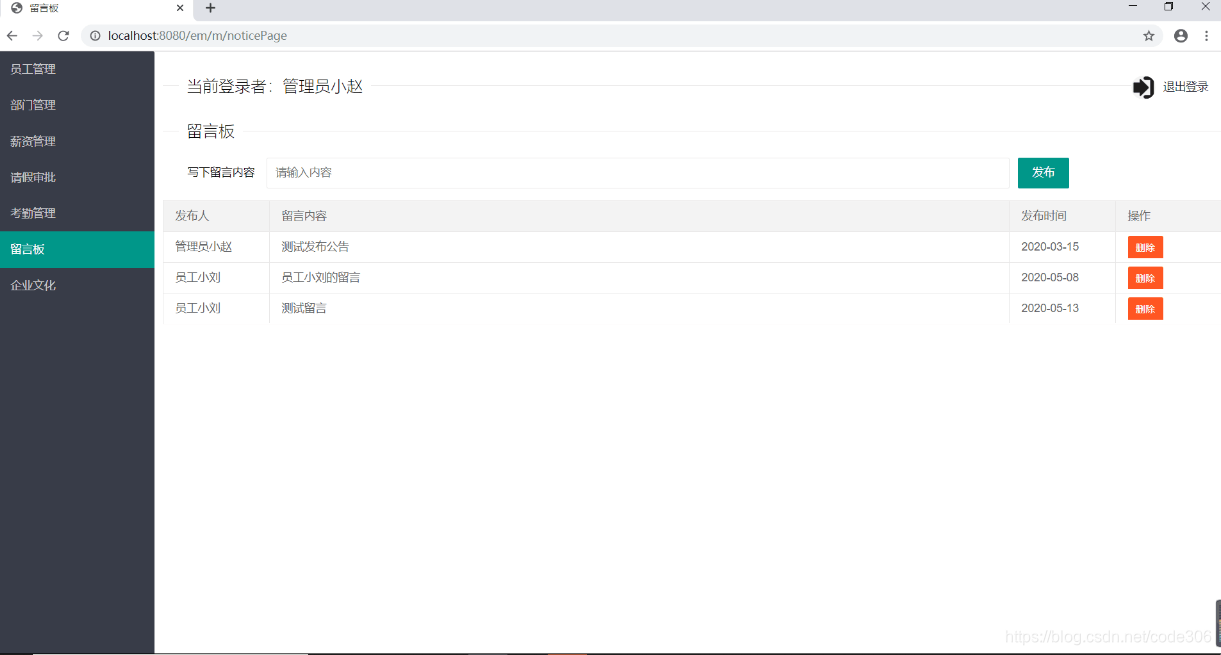
Task: Close the 留言板 browser tab
Action: point(180,8)
